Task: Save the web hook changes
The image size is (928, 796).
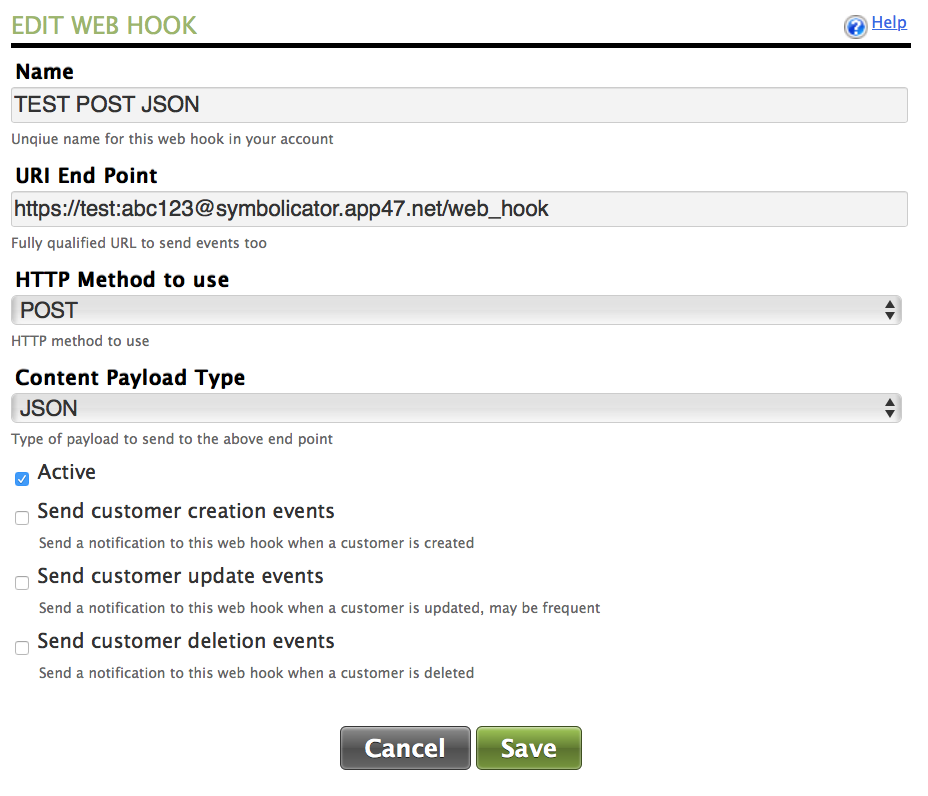Action: click(x=528, y=747)
